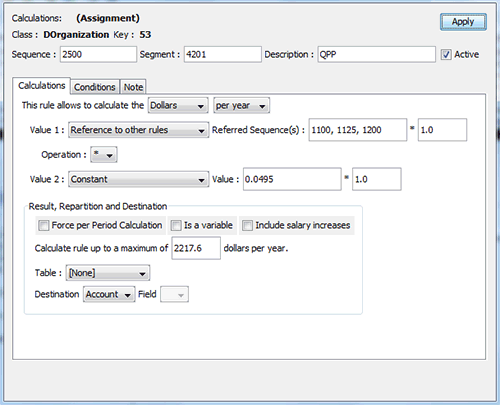Click the Segment field containing 4201
The image size is (500, 405).
point(223,54)
